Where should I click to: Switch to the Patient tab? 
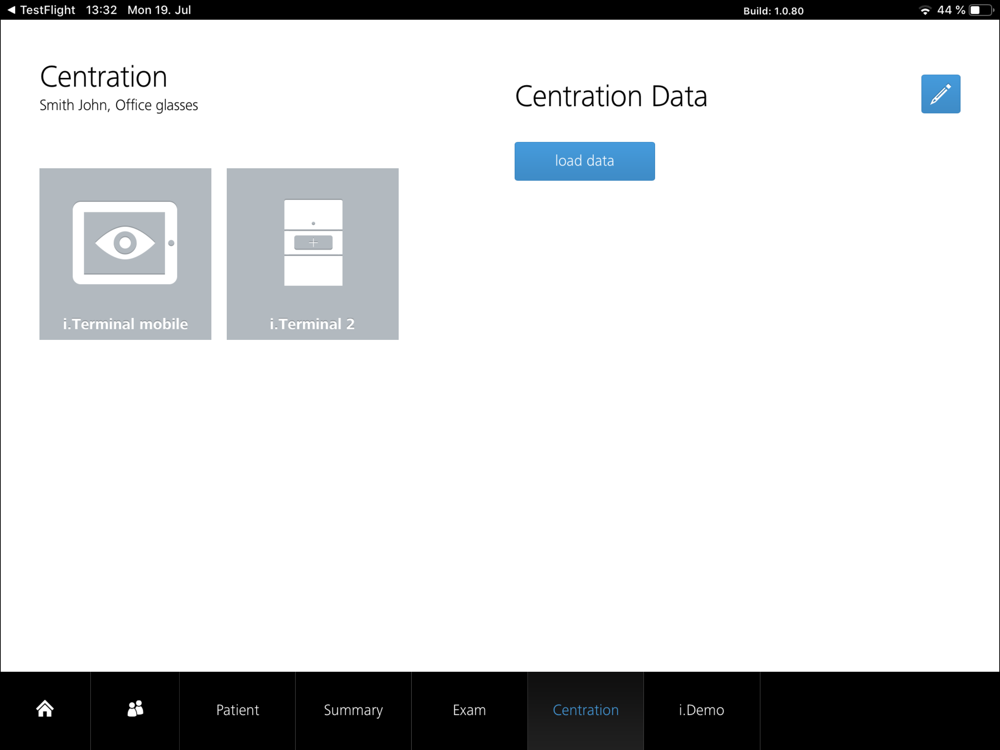[x=237, y=710]
